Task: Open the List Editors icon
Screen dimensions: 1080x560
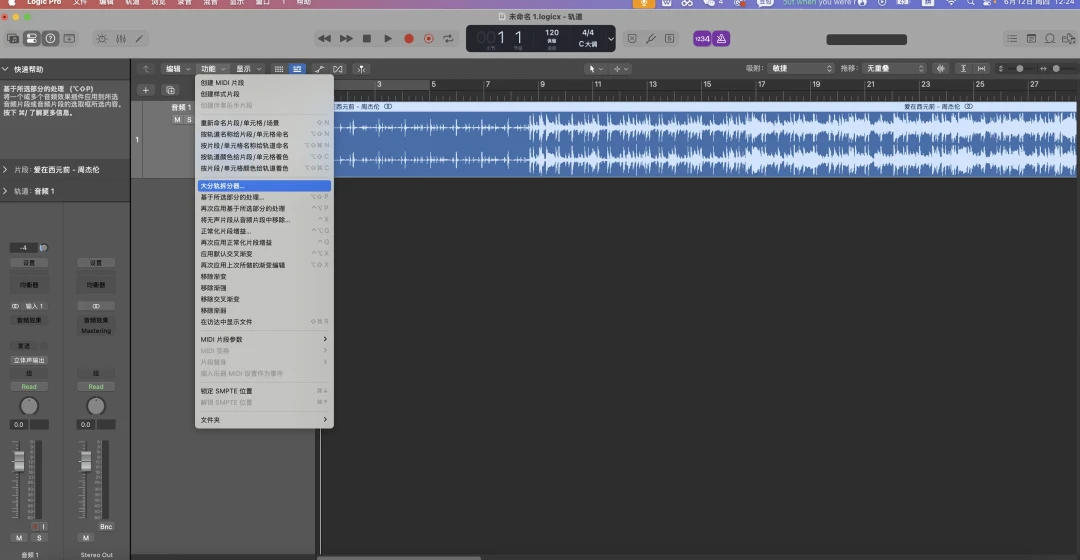Action: tap(1012, 39)
